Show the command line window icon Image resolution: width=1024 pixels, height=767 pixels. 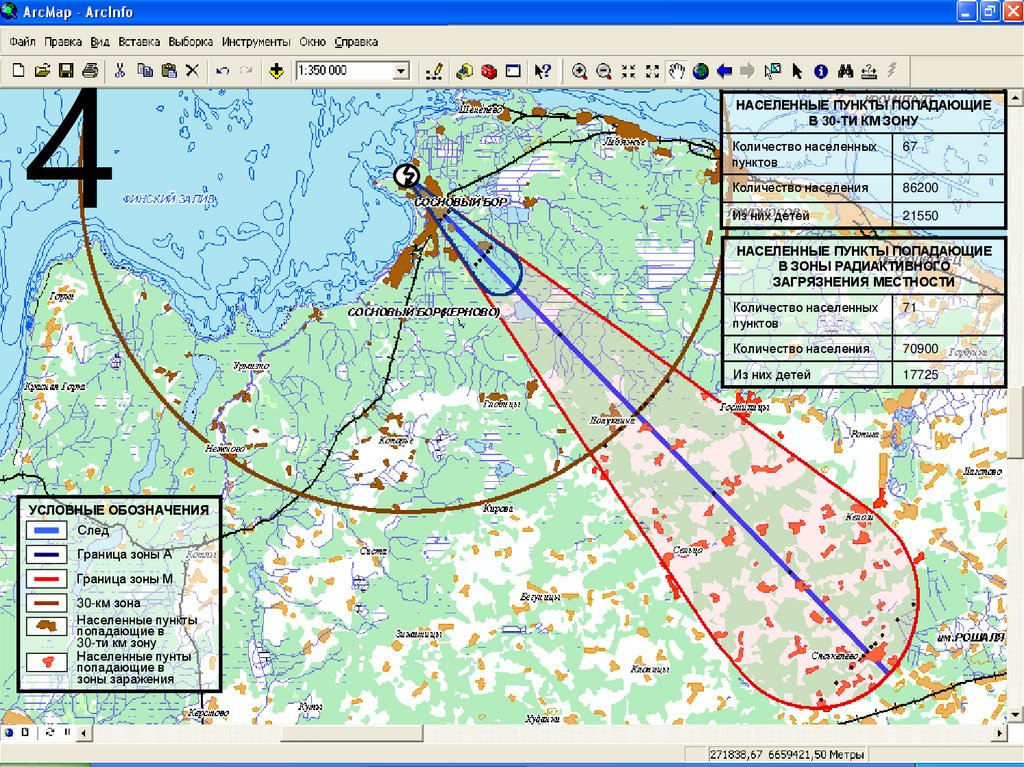[513, 71]
